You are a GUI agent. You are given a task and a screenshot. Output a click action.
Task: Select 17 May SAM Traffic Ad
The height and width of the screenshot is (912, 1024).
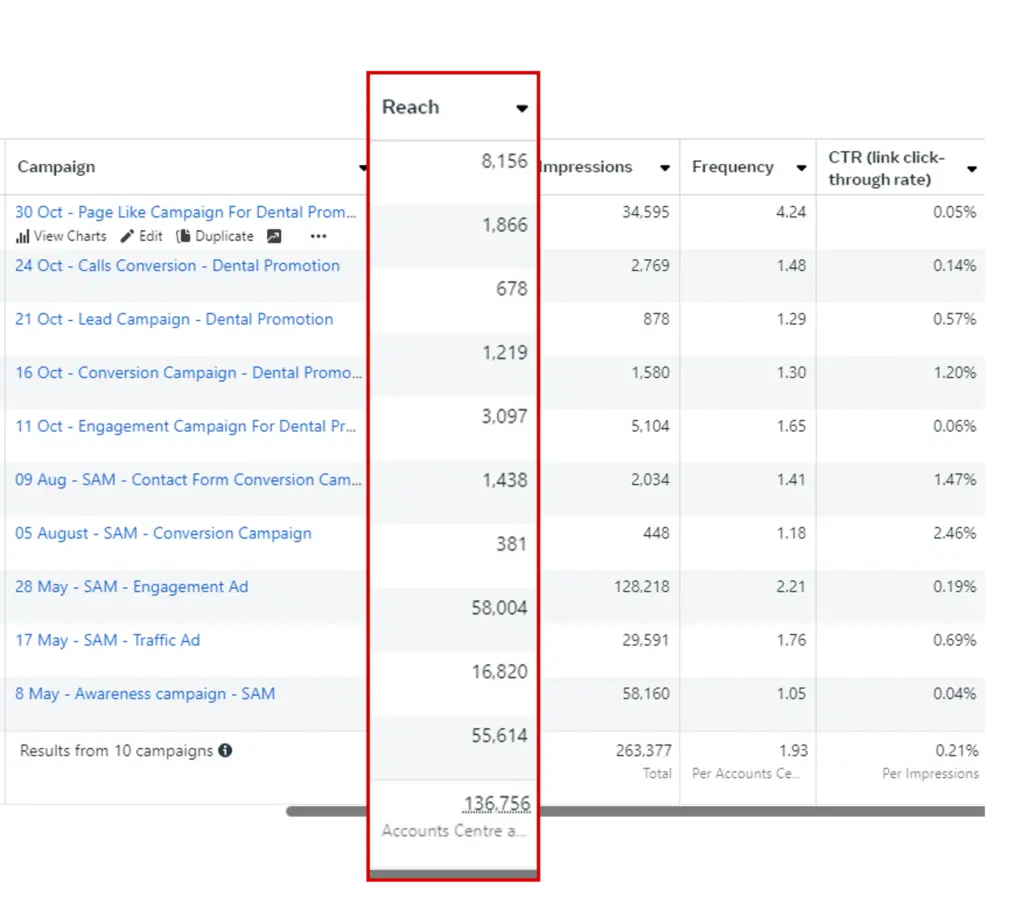click(107, 640)
